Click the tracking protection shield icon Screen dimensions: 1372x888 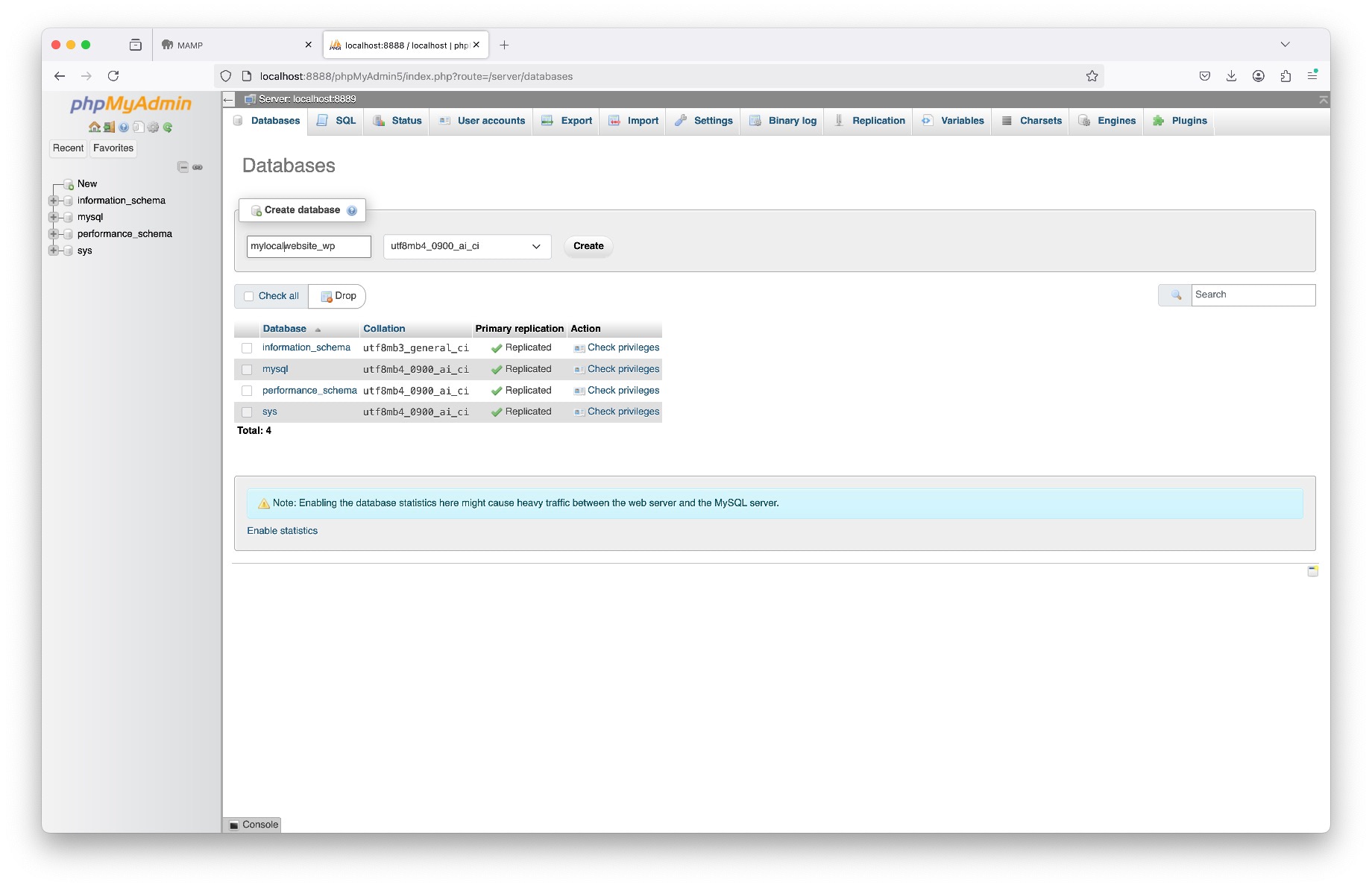[x=226, y=76]
